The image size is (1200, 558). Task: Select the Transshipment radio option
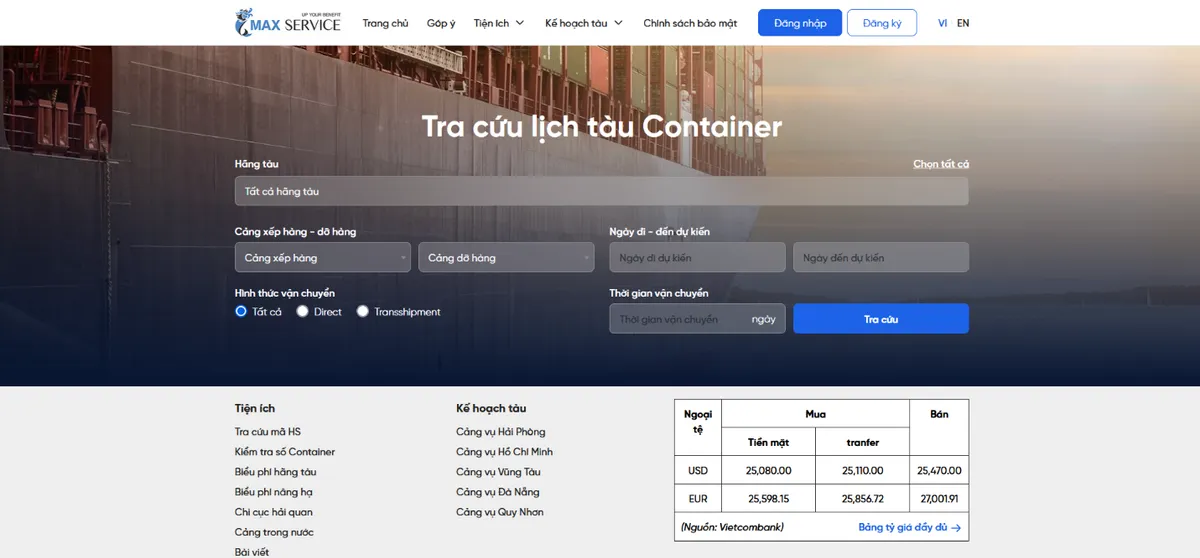(x=363, y=312)
